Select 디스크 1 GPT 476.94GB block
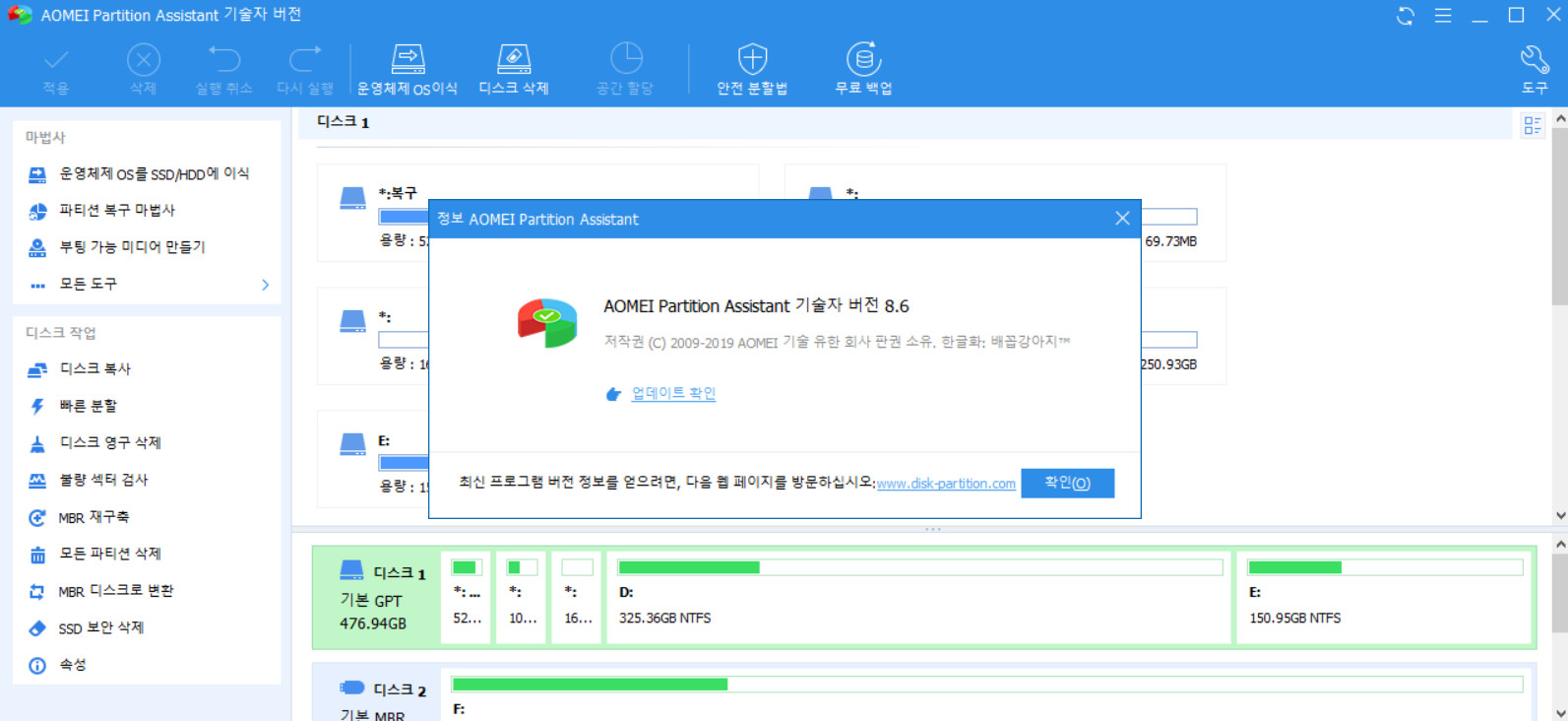Screen dimensions: 1568x721 click(x=375, y=598)
